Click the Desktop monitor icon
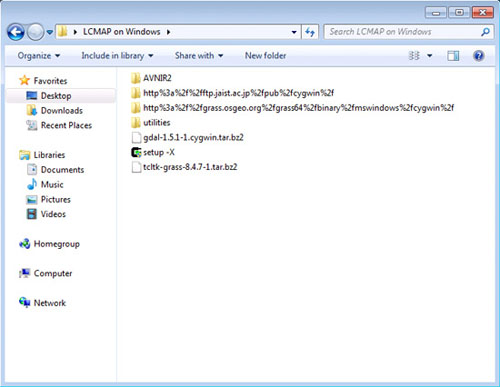The width and height of the screenshot is (500, 387). click(32, 96)
